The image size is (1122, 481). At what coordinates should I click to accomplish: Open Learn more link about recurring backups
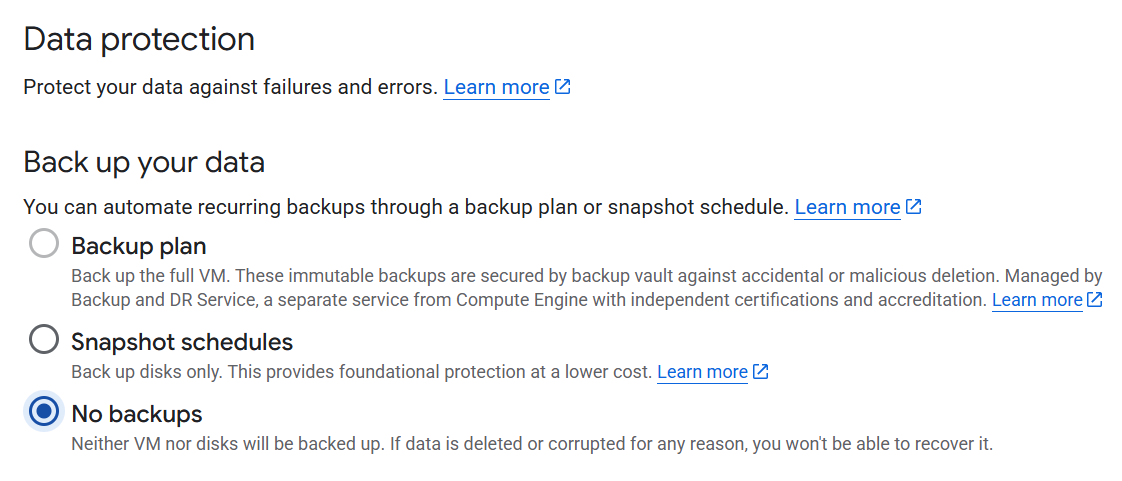click(847, 207)
